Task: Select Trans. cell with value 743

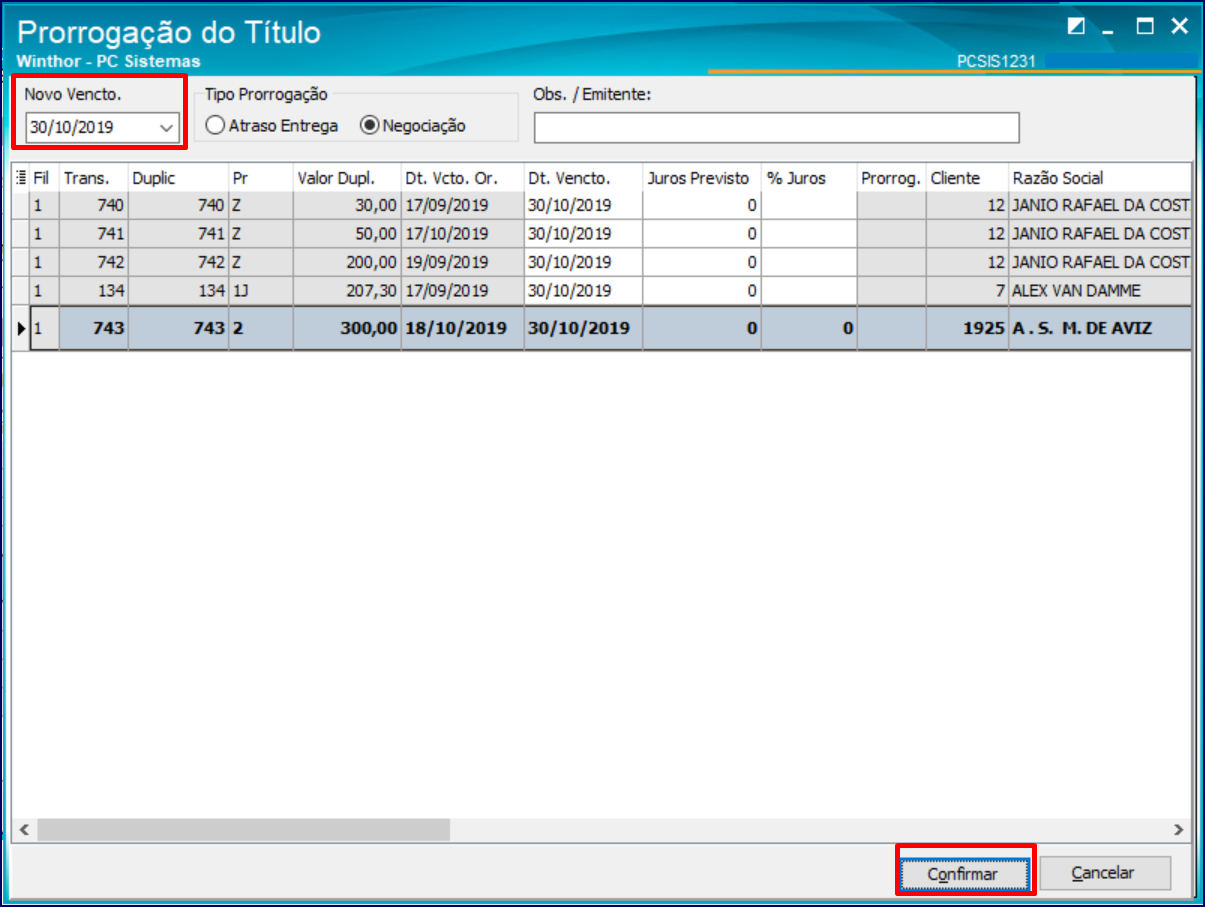Action: (x=94, y=328)
